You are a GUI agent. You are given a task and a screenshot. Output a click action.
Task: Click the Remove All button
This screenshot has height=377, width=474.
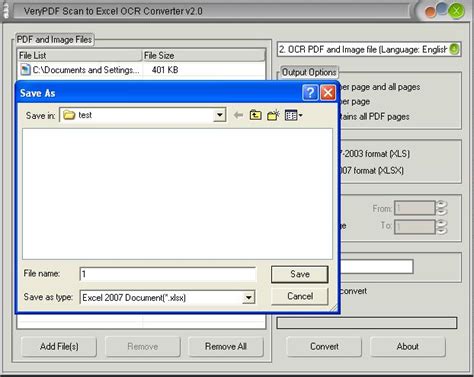click(x=226, y=347)
